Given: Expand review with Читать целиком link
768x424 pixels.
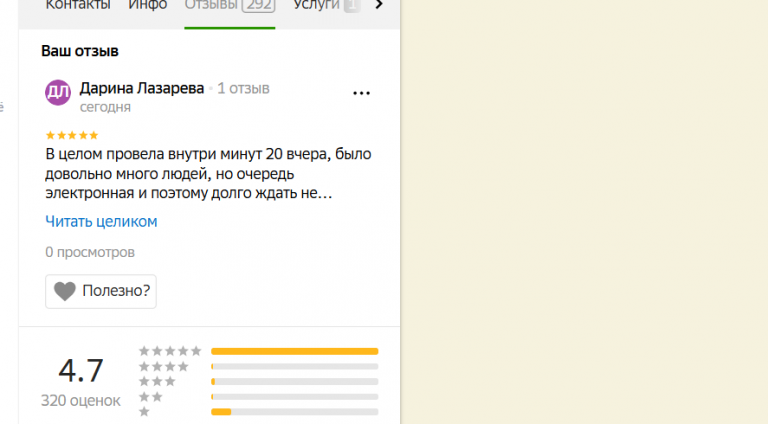Looking at the screenshot, I should pyautogui.click(x=101, y=222).
